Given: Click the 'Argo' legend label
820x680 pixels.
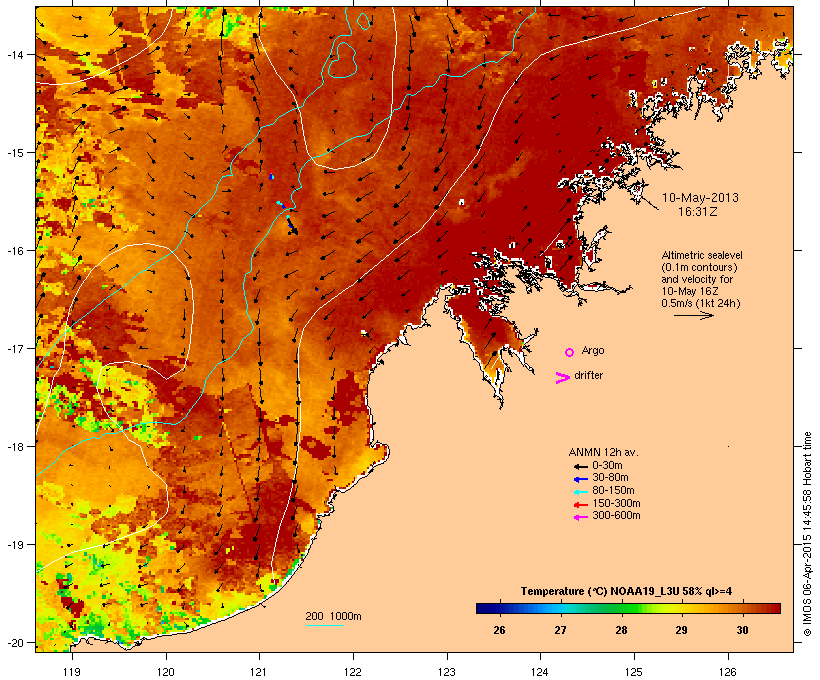Looking at the screenshot, I should pyautogui.click(x=593, y=351).
